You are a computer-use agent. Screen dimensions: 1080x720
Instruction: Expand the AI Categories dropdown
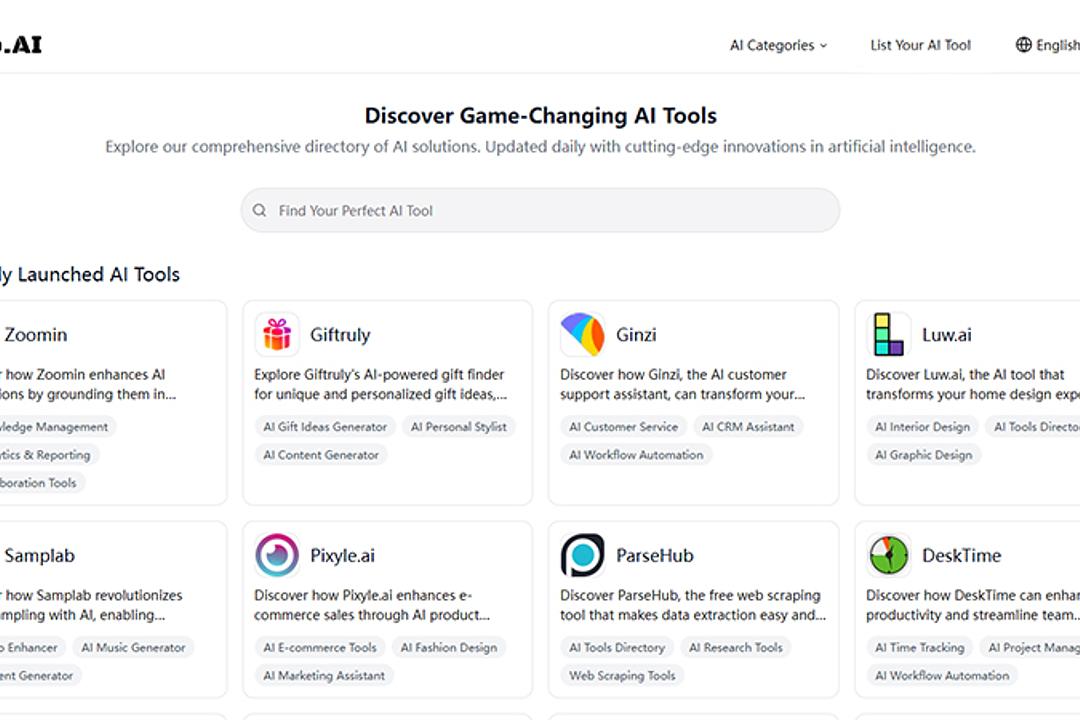(778, 45)
